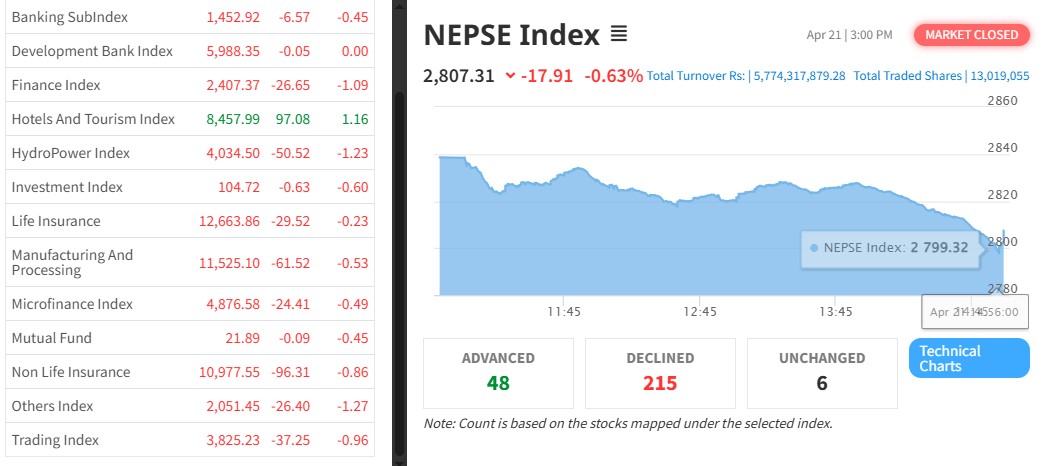The width and height of the screenshot is (1042, 466).
Task: Select the Mutual Fund index
Action: point(51,338)
